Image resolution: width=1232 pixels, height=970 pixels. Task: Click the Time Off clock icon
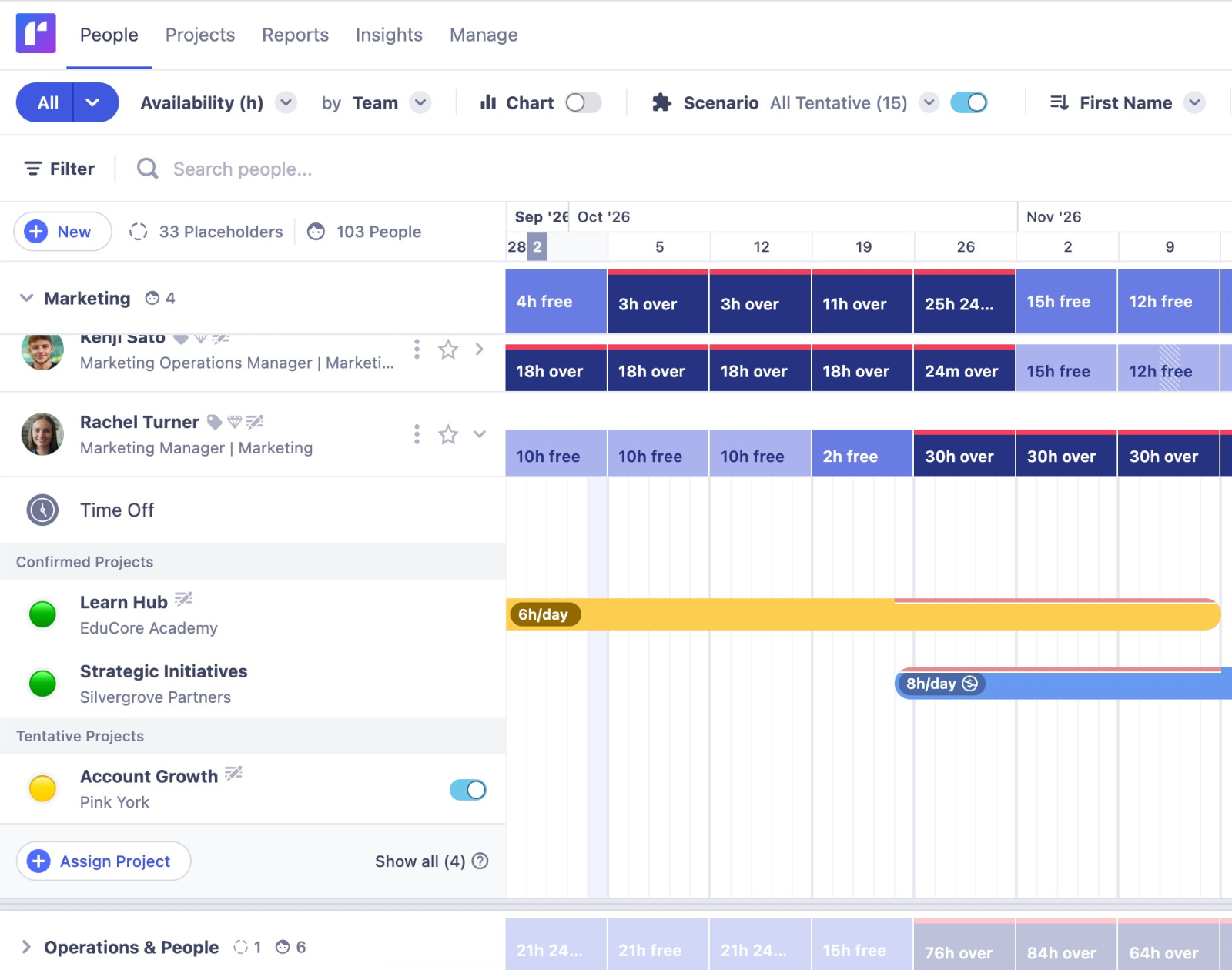42,510
